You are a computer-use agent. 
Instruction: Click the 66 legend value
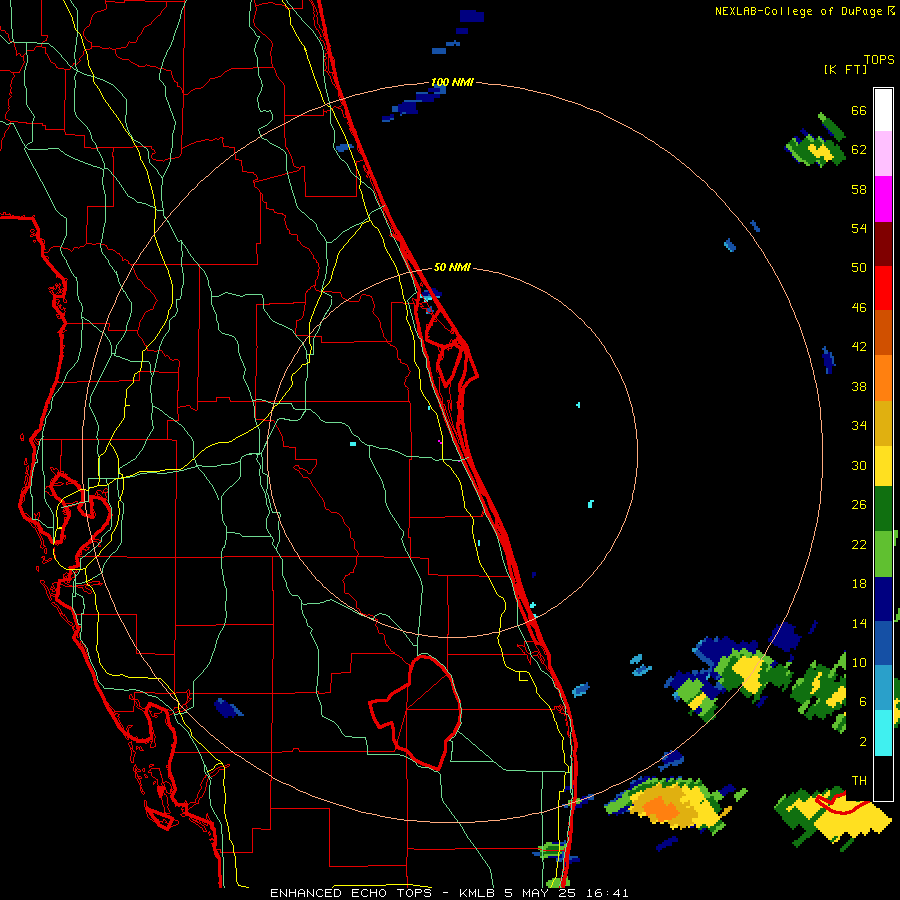click(859, 110)
